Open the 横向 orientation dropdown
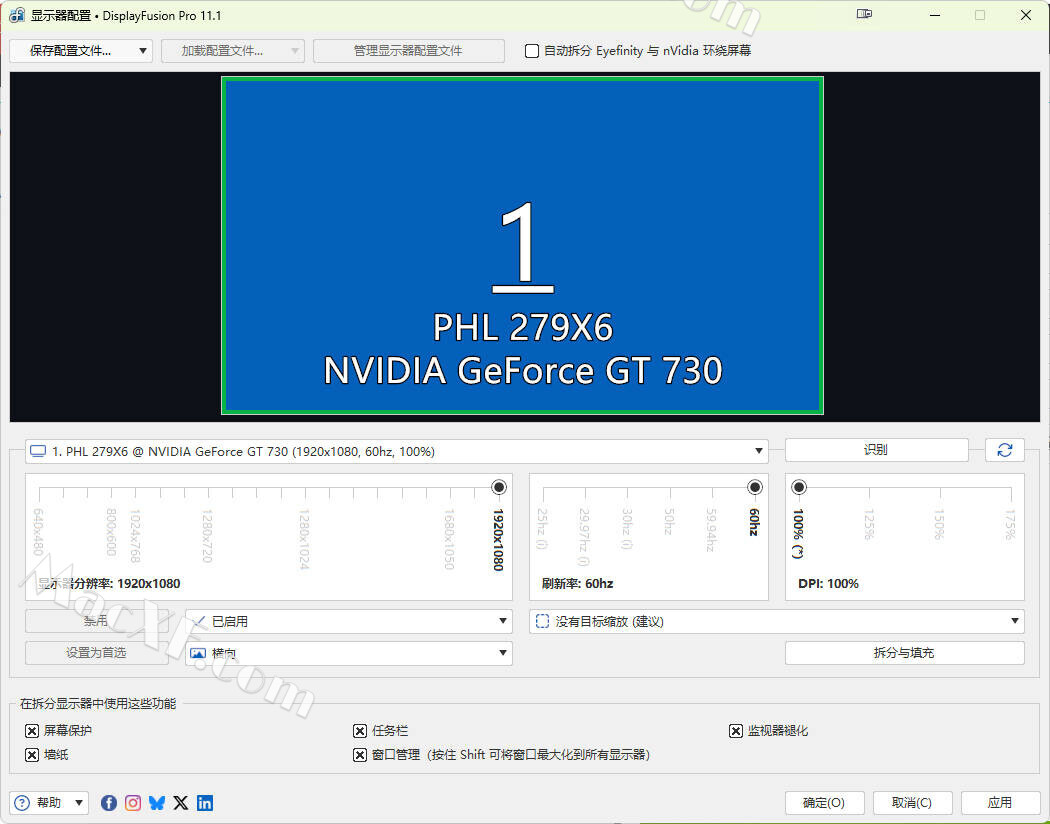The height and width of the screenshot is (824, 1050). click(349, 653)
